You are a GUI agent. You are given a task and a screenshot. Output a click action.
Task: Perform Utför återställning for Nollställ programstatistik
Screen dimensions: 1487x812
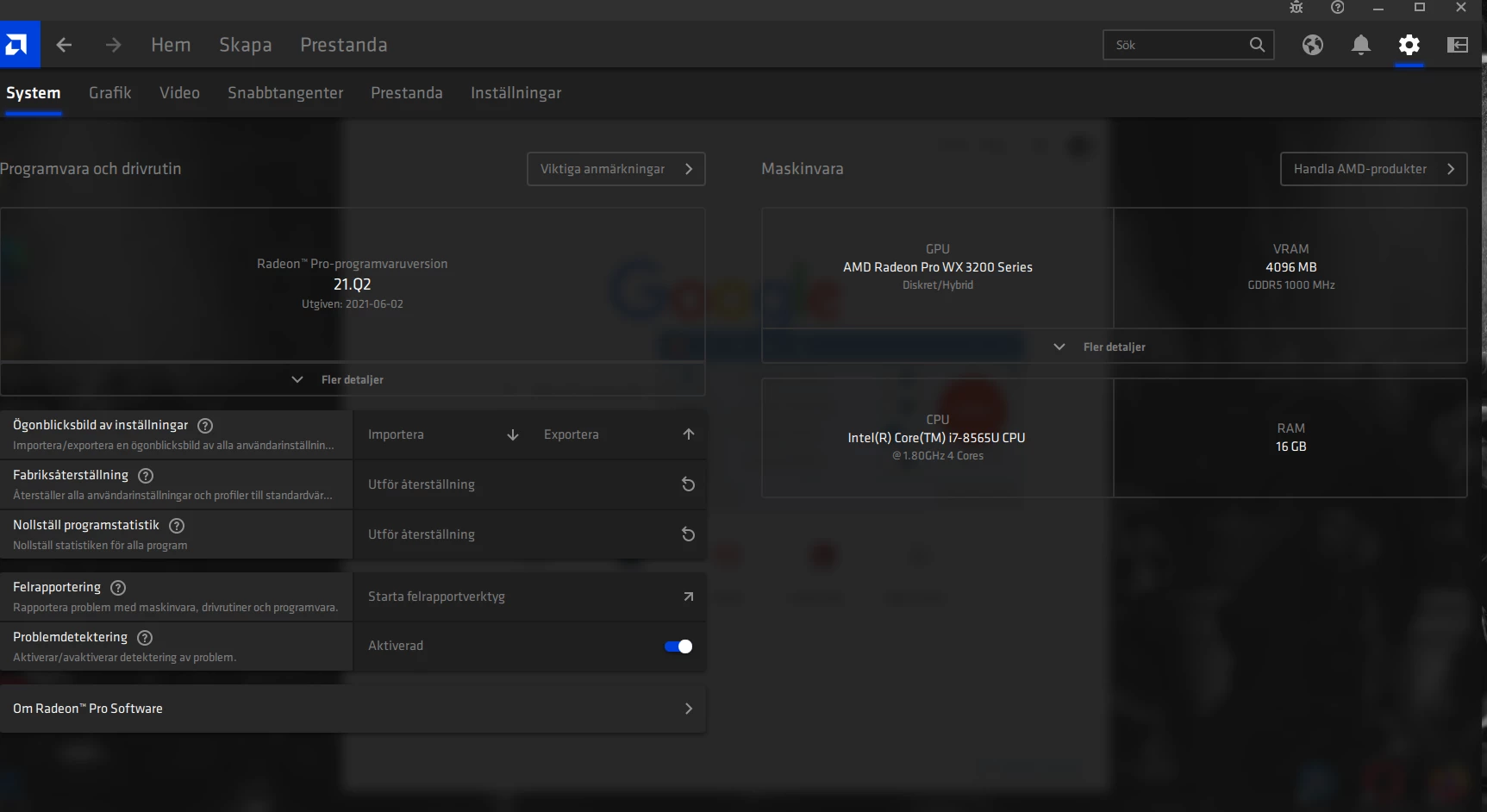click(529, 534)
